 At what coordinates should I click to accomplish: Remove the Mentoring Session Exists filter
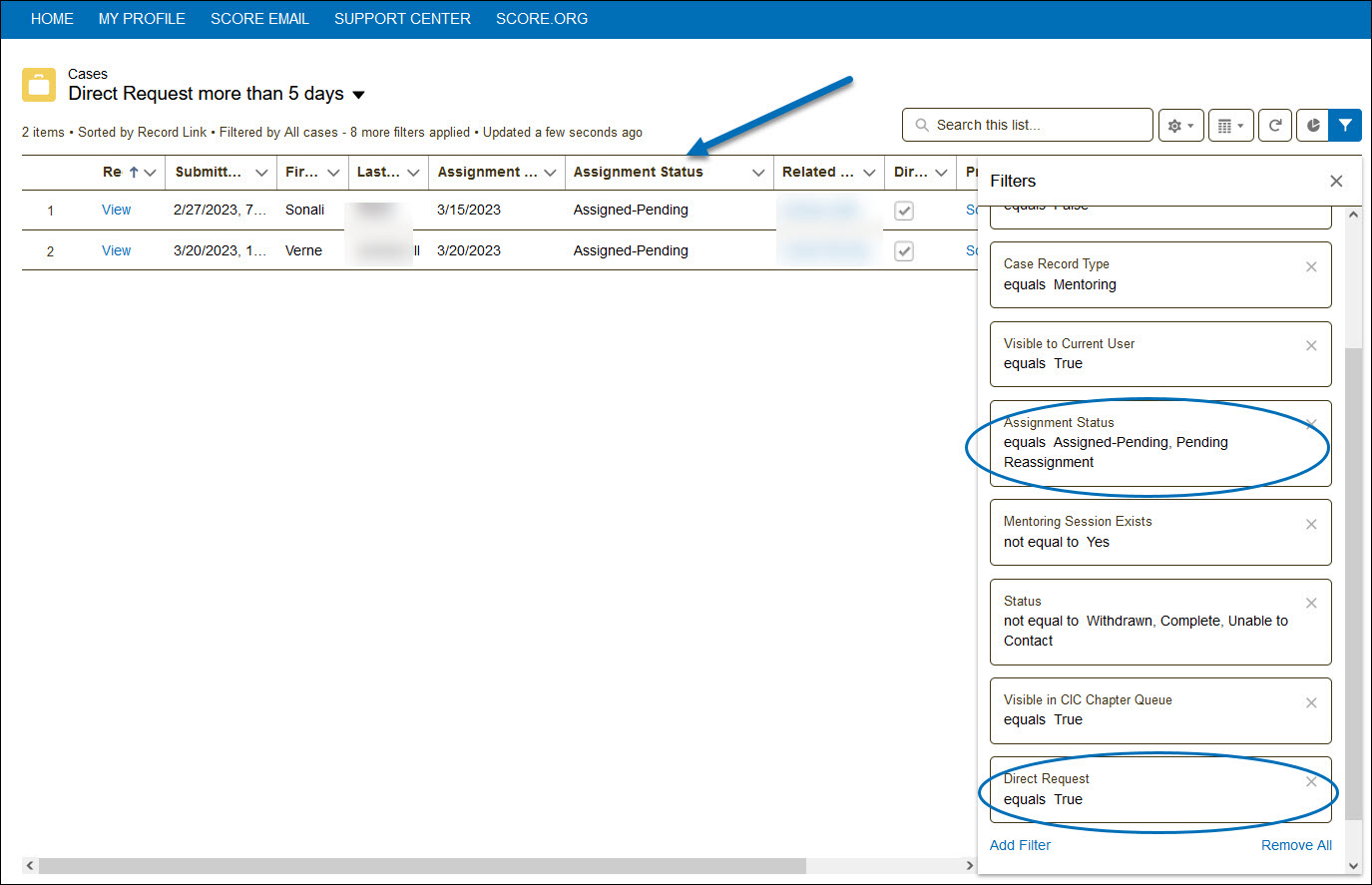pos(1311,524)
